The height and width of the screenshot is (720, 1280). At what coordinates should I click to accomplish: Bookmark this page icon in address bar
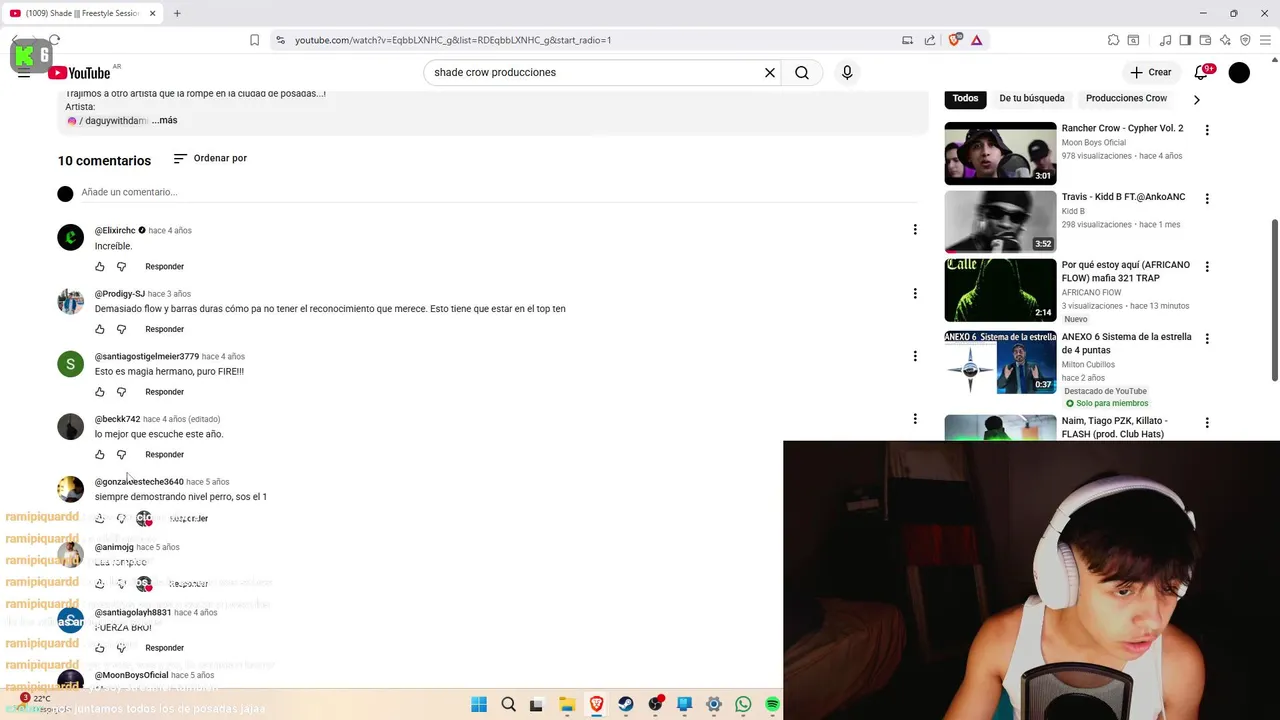click(255, 40)
